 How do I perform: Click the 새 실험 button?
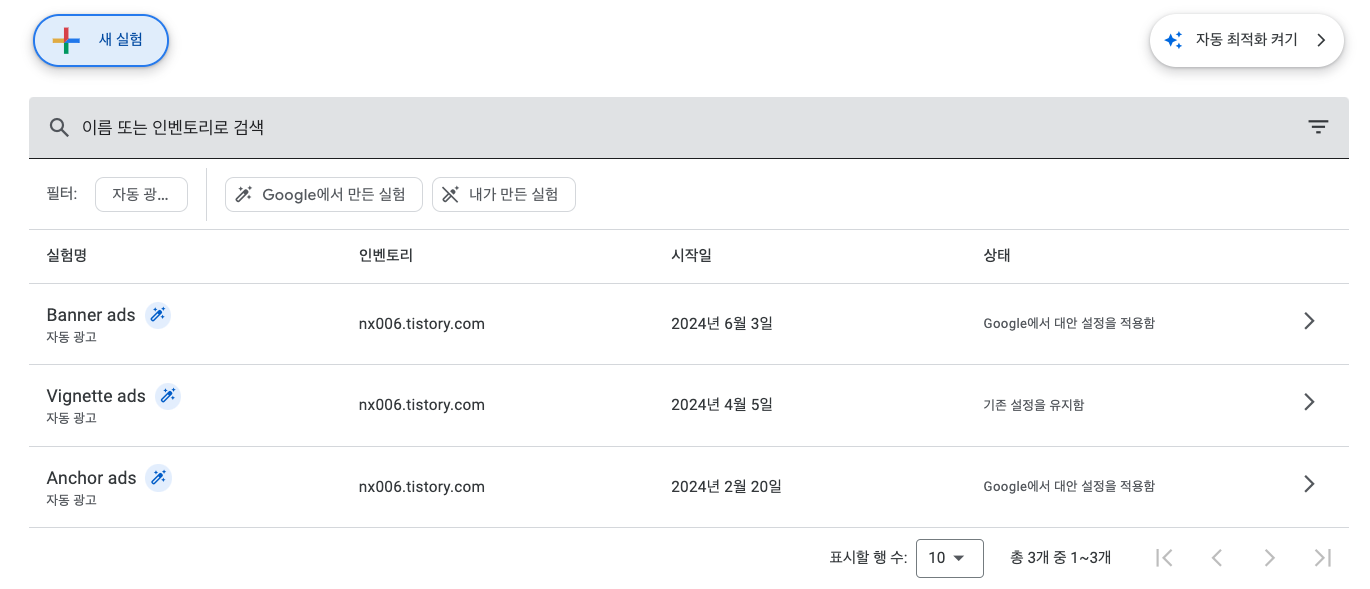pos(101,40)
